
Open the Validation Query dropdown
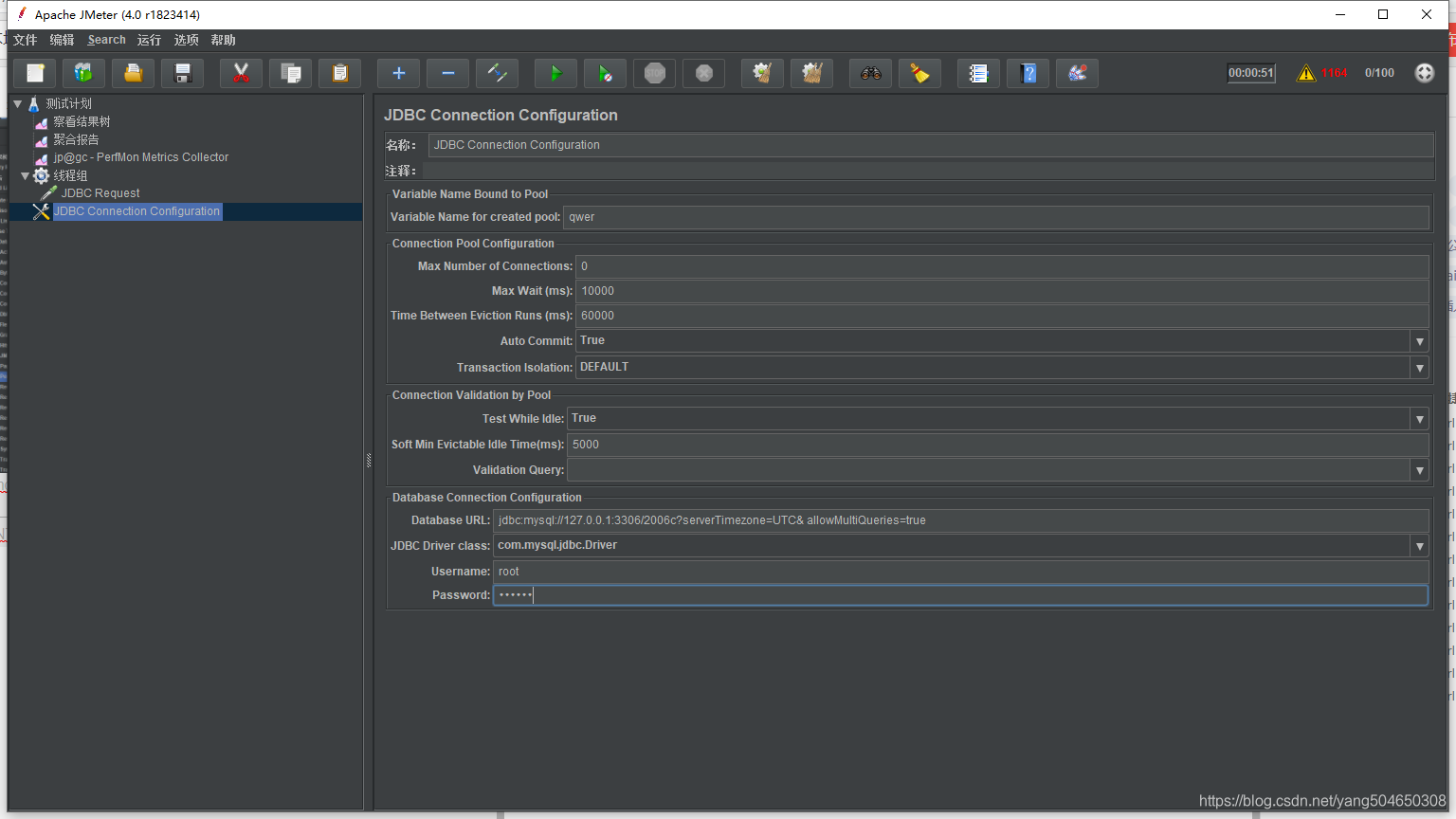1419,470
